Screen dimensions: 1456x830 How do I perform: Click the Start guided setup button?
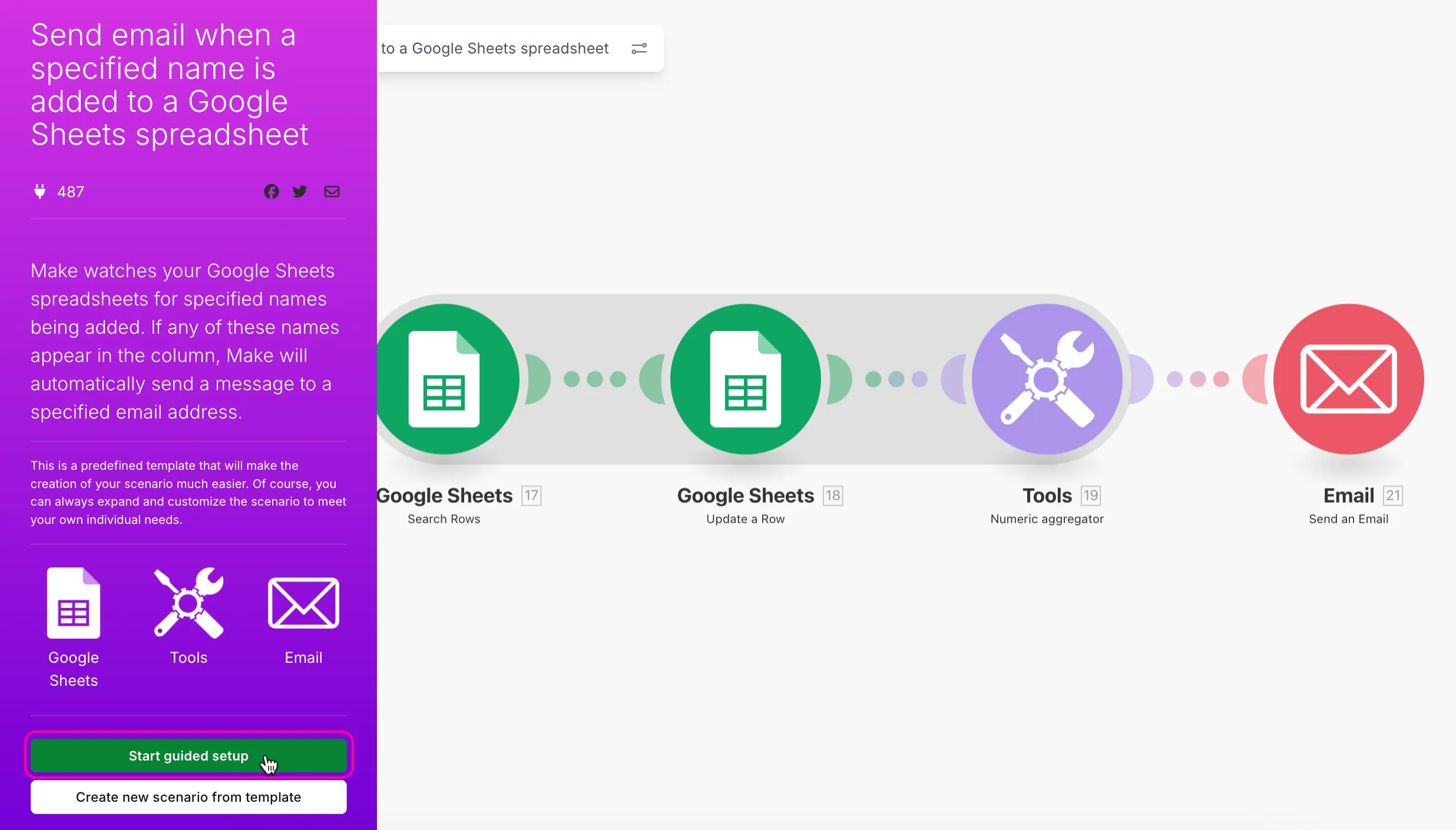pyautogui.click(x=188, y=755)
